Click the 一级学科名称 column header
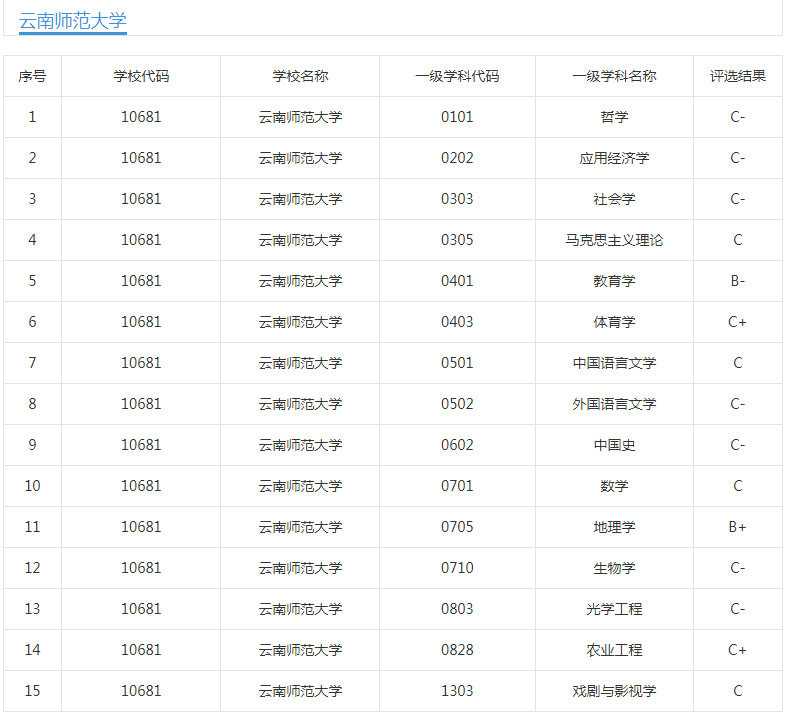Viewport: 794px width, 716px height. click(x=614, y=76)
